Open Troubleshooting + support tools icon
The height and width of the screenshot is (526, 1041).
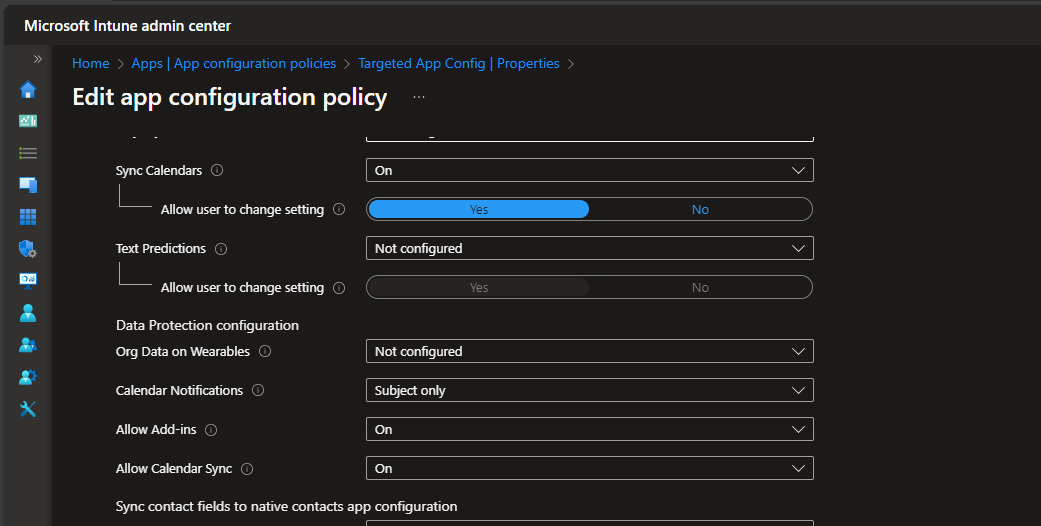click(28, 409)
